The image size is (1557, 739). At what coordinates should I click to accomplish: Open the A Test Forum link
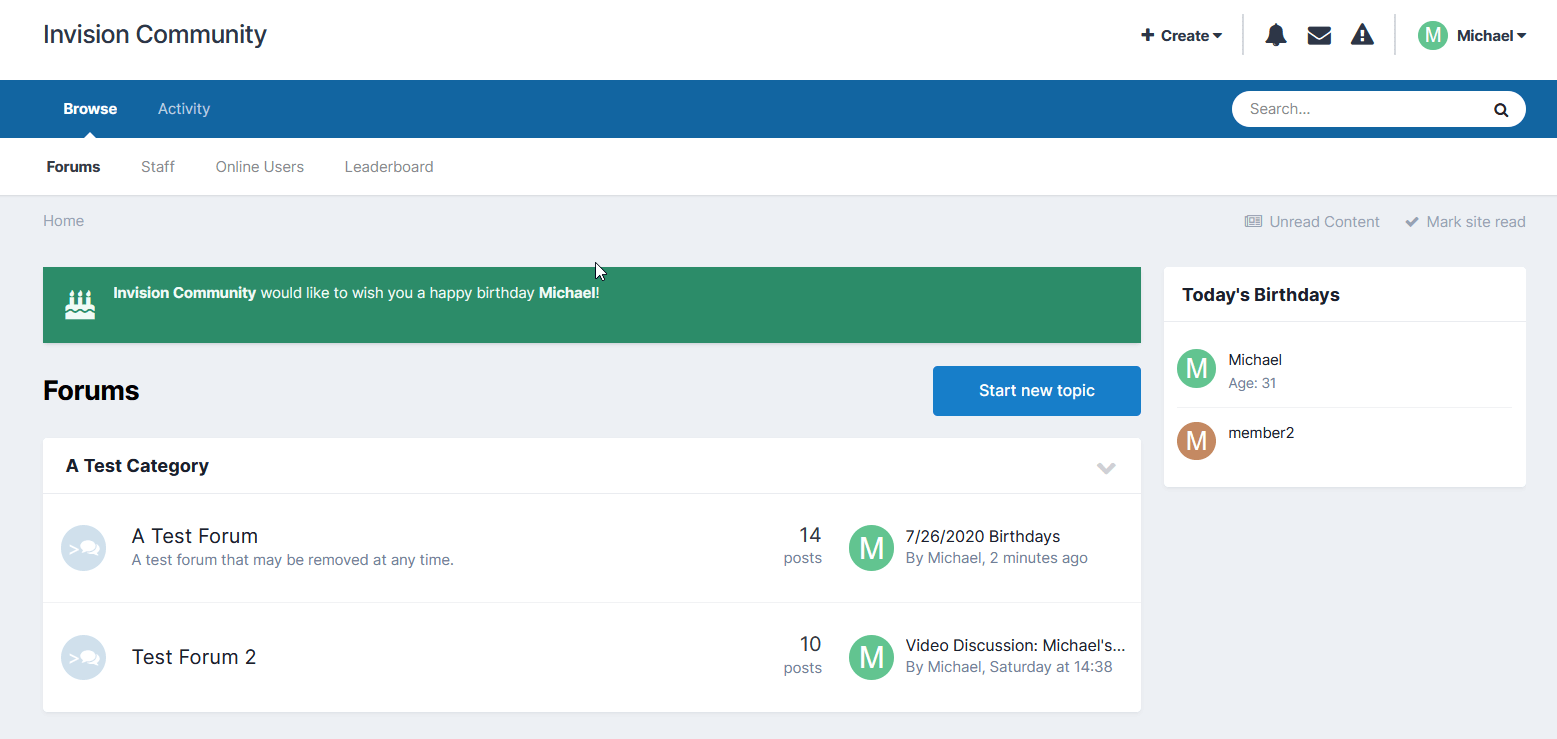pos(195,536)
